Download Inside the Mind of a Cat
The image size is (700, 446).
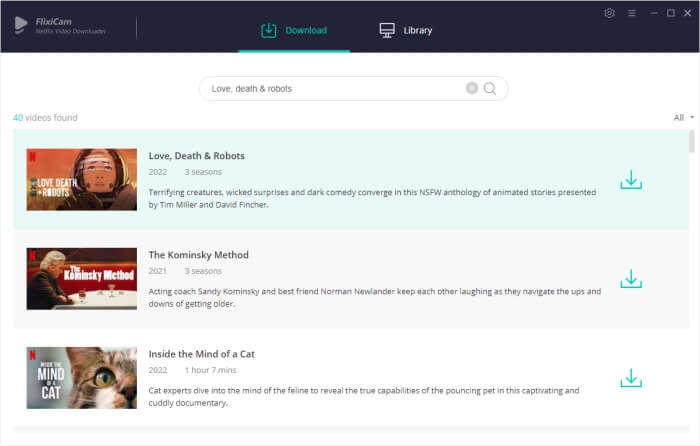(x=631, y=378)
